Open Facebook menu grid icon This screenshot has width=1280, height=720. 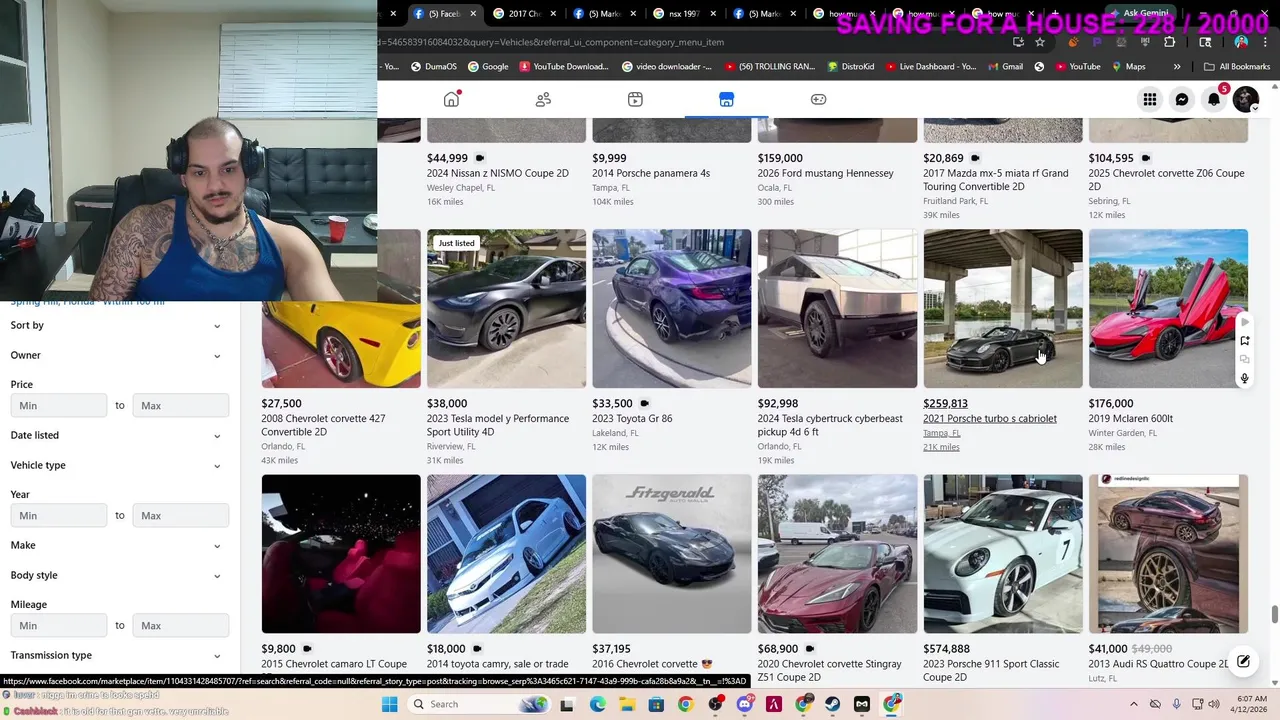pos(1150,99)
